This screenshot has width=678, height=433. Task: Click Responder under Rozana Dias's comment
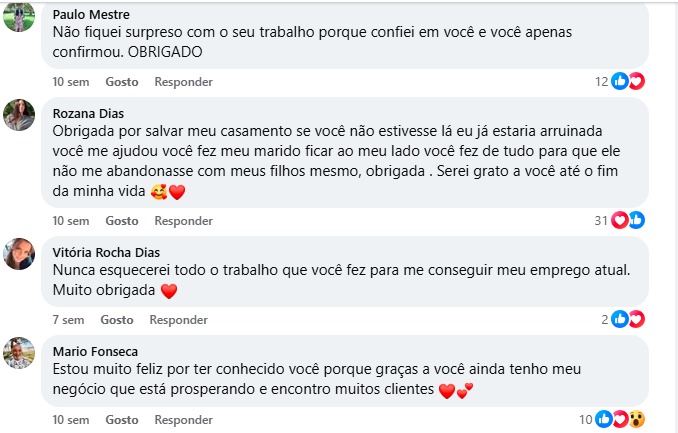[183, 220]
